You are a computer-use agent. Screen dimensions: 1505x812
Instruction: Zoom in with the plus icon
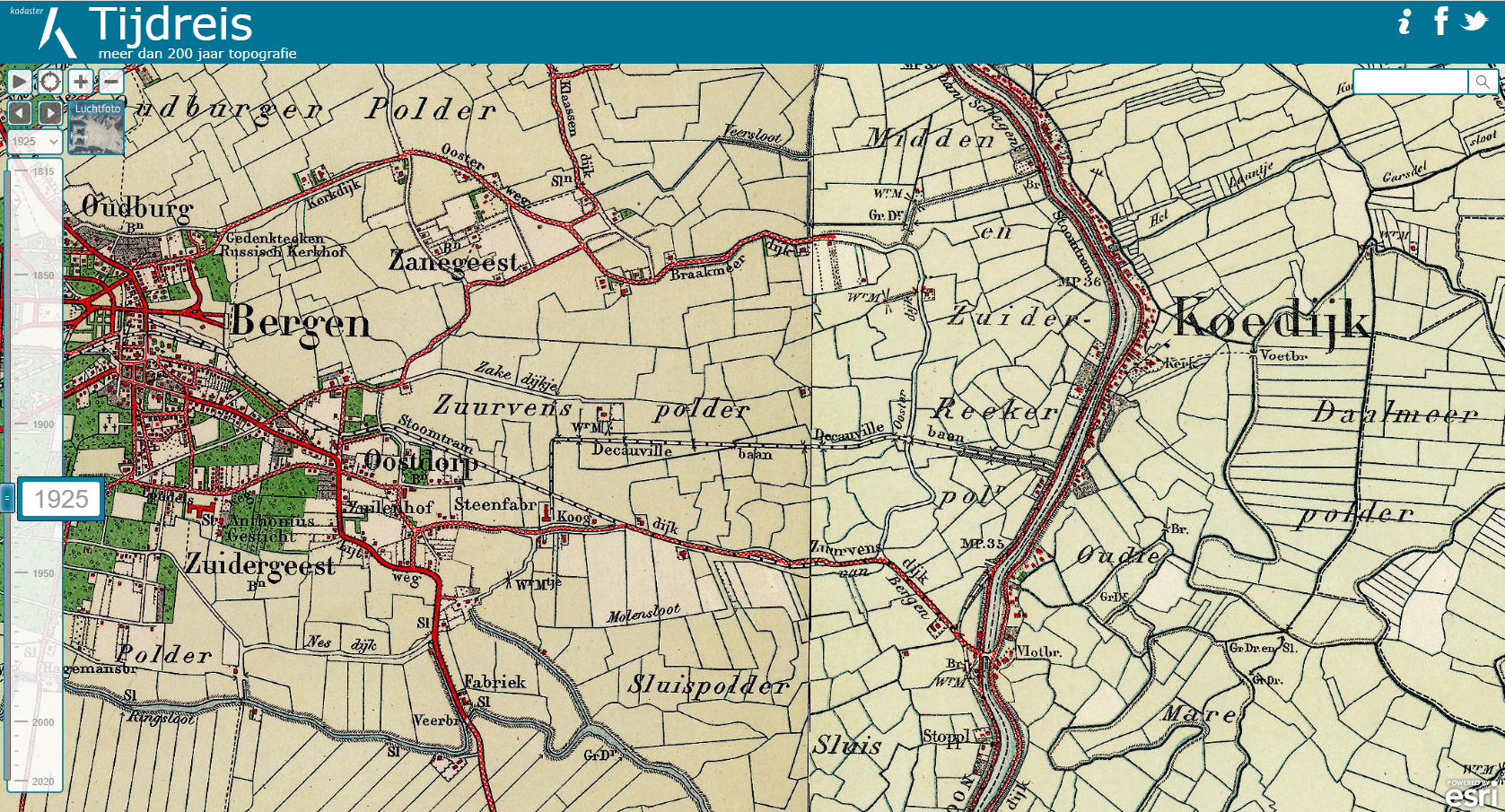pos(81,82)
